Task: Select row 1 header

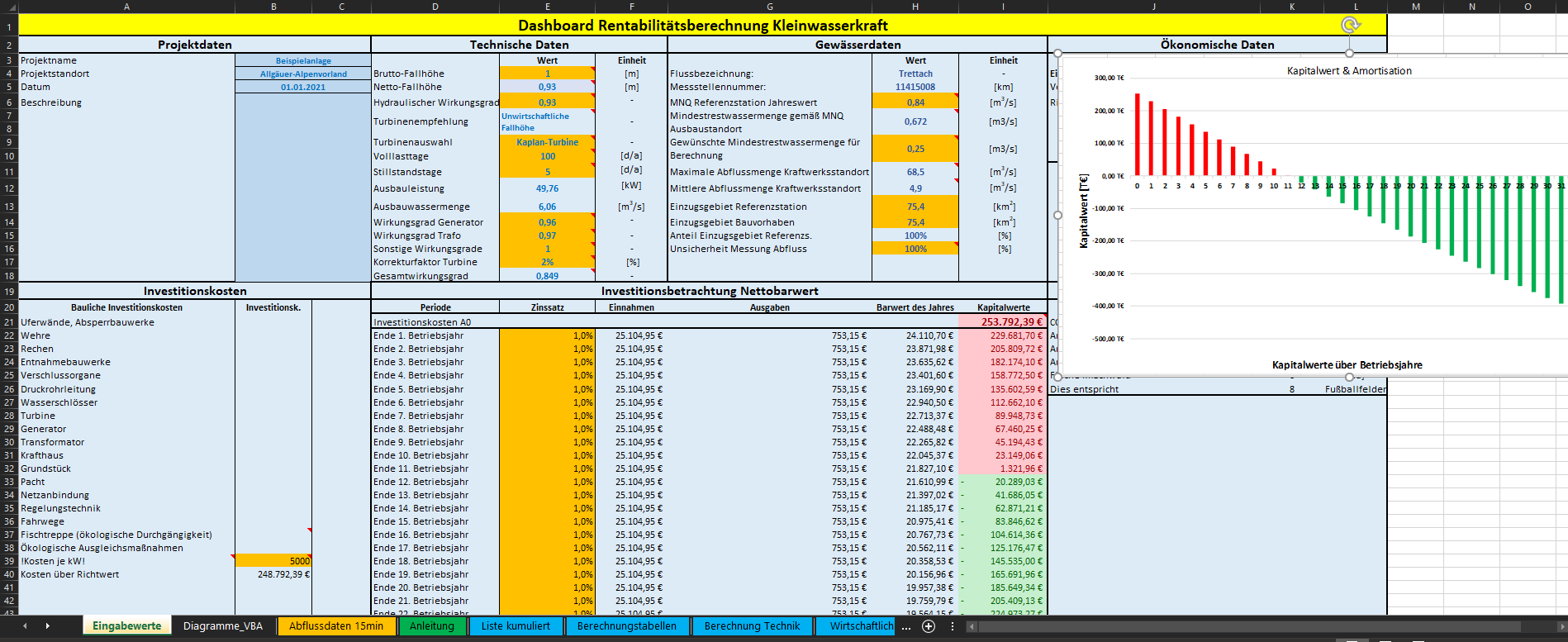Action: pyautogui.click(x=9, y=26)
